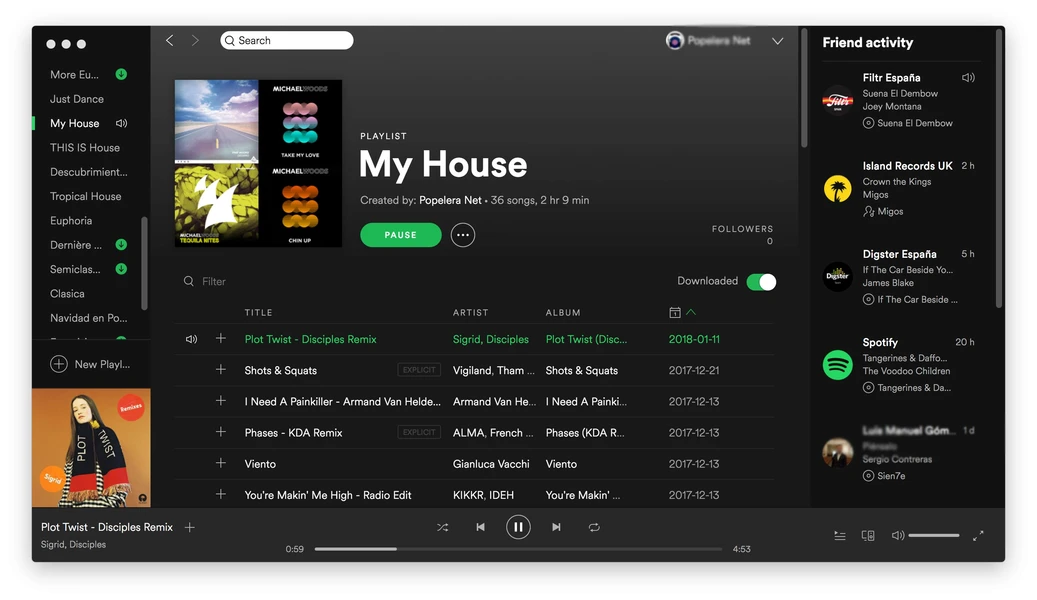The height and width of the screenshot is (600, 1037).
Task: Add I Need A Painkiller to library
Action: (221, 401)
